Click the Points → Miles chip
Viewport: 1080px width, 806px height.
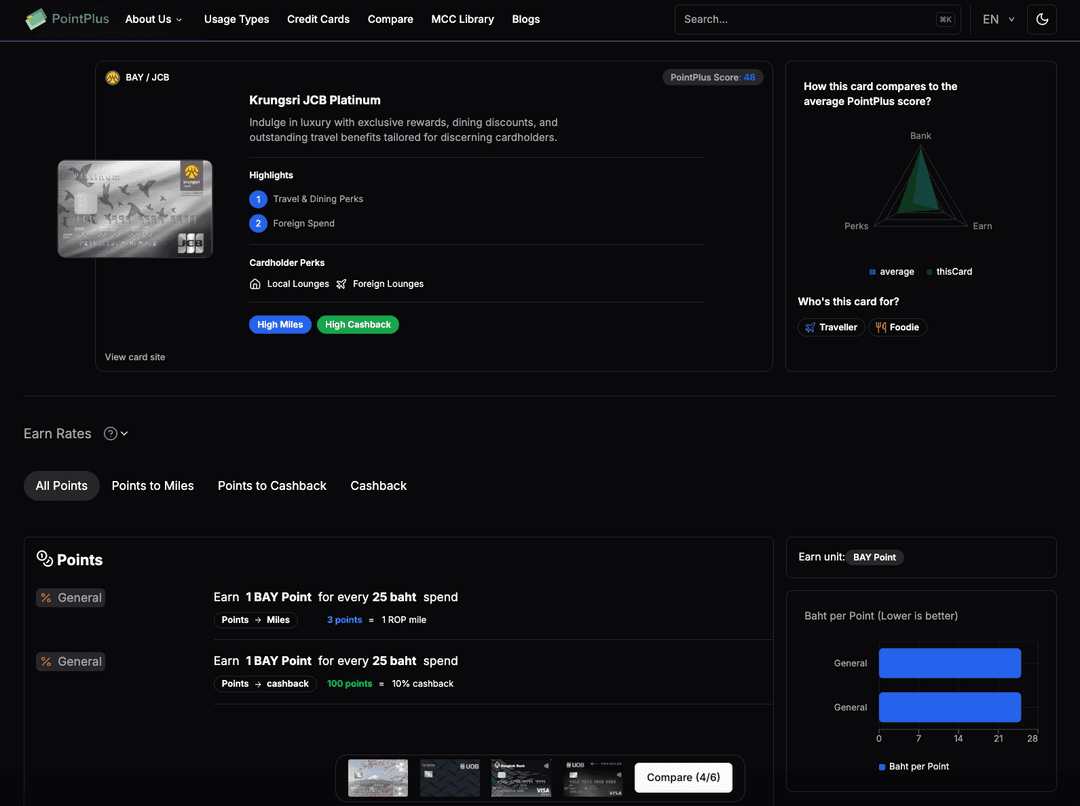click(x=256, y=620)
